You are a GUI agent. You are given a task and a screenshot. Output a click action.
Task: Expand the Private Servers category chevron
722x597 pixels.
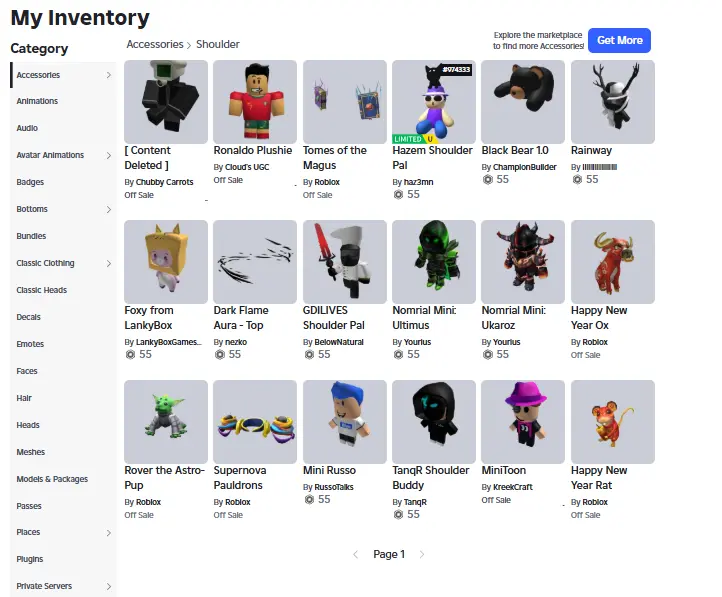click(x=109, y=586)
